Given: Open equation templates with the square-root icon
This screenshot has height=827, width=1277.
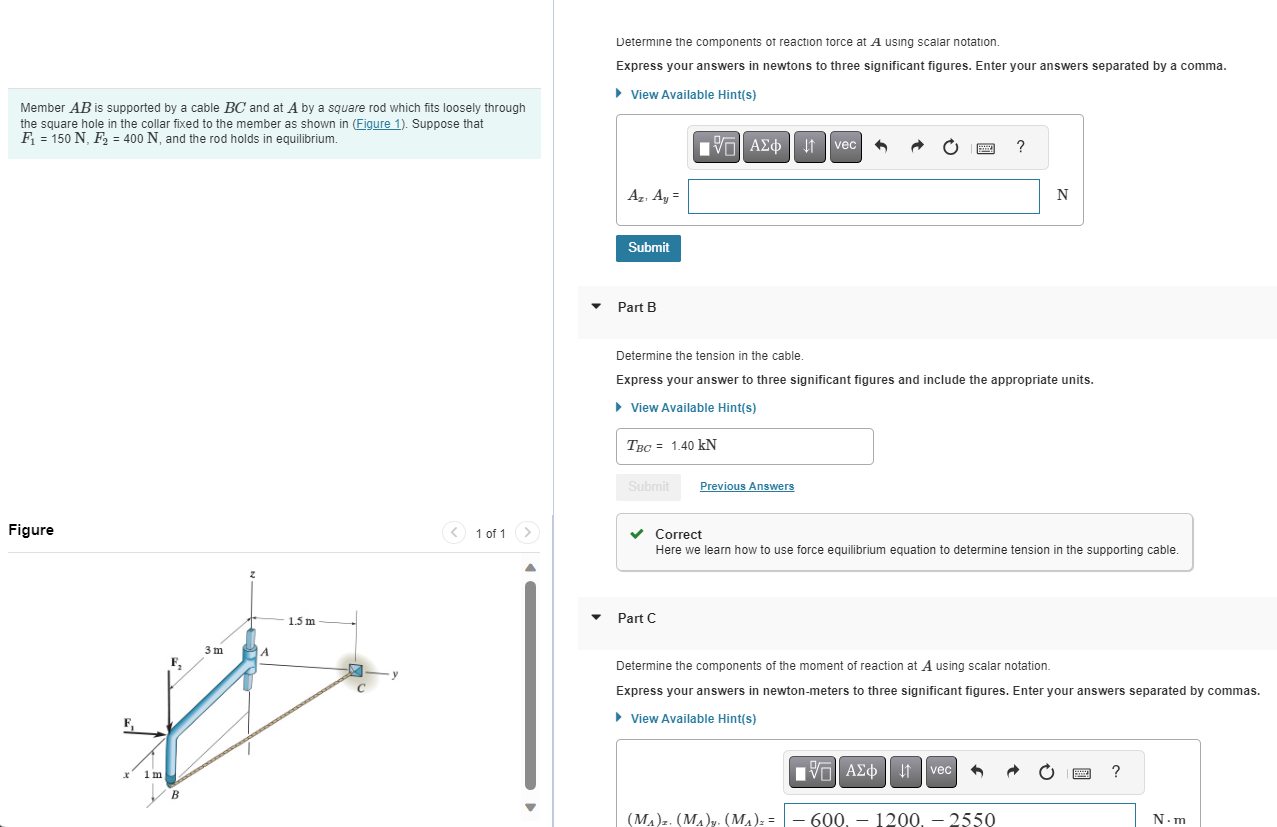Looking at the screenshot, I should click(714, 146).
